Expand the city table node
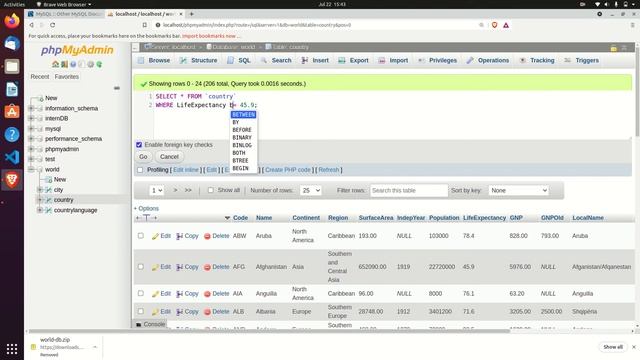The image size is (640, 360). (40, 190)
